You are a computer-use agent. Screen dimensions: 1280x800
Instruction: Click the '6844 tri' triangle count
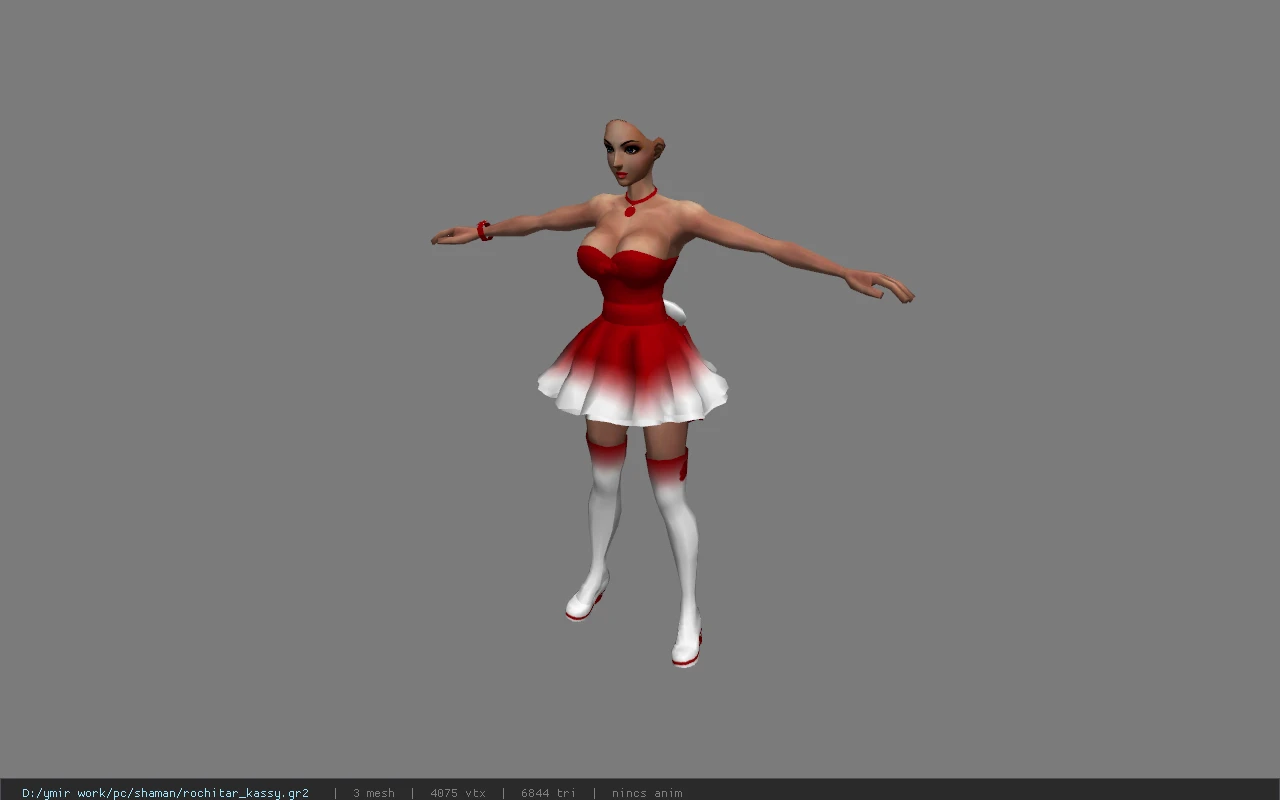pyautogui.click(x=548, y=793)
